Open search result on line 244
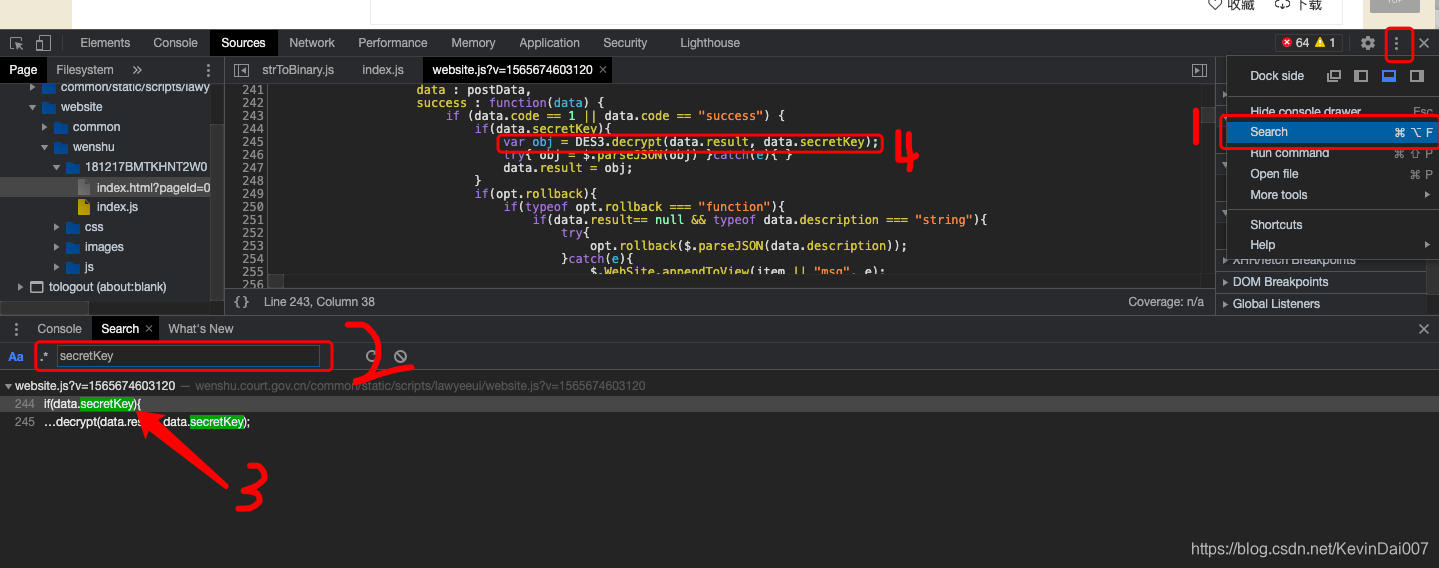Screen dimensions: 1439x568 coord(719,404)
